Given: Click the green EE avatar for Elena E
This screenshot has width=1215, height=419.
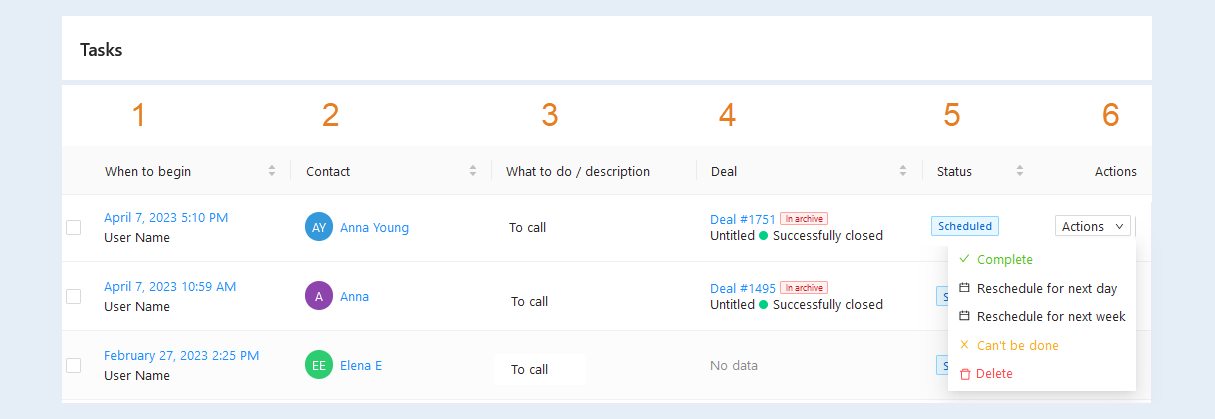Looking at the screenshot, I should [x=319, y=365].
